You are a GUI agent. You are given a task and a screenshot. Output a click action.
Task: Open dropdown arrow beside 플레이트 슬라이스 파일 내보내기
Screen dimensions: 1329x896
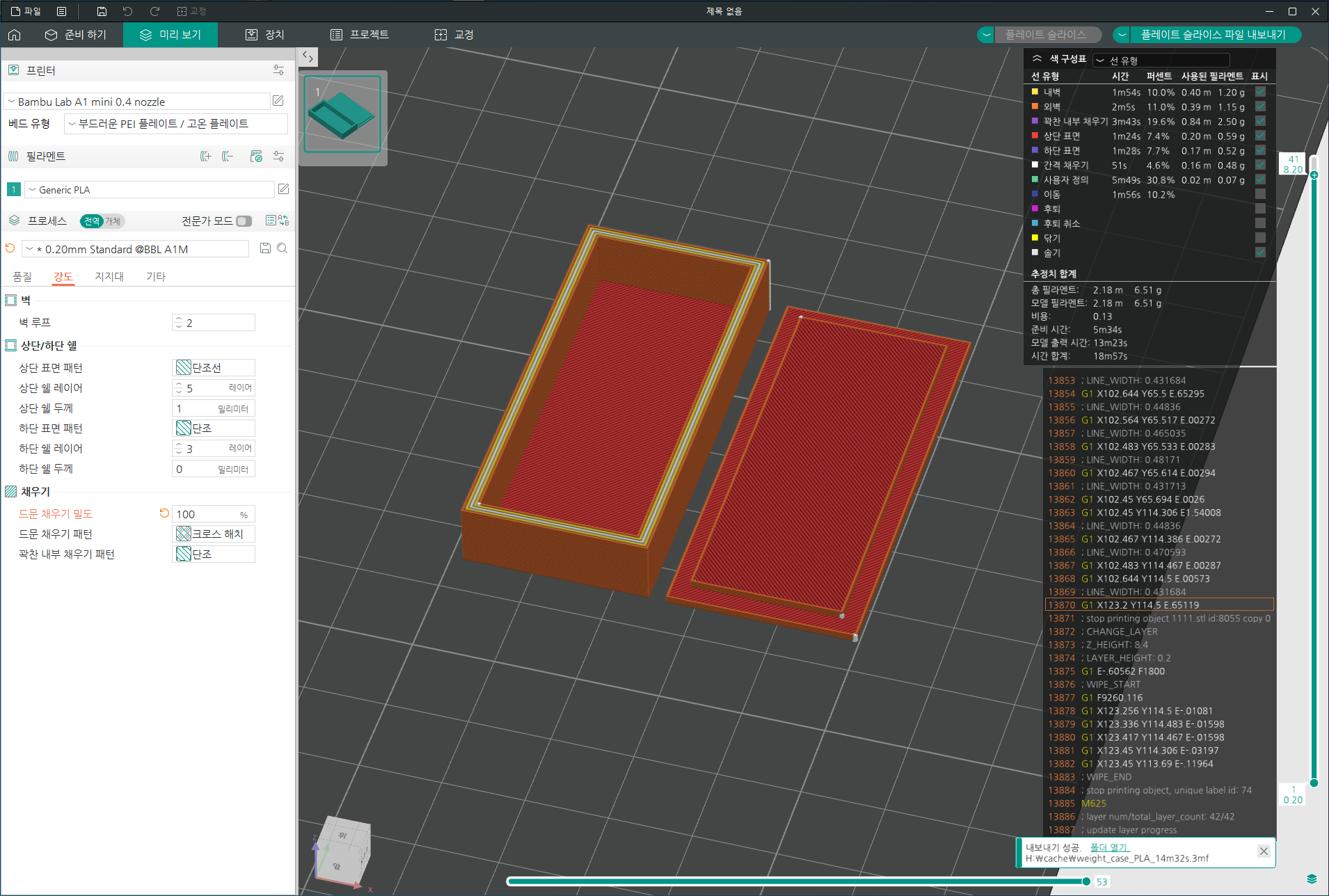point(1122,35)
